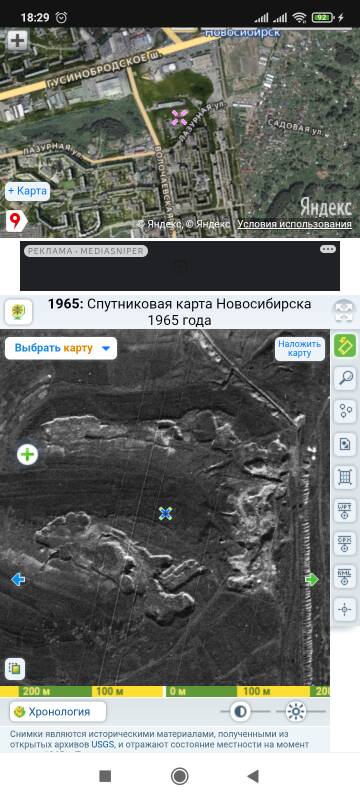Center map on my location crosshair
This screenshot has height=800, width=360.
click(x=345, y=610)
